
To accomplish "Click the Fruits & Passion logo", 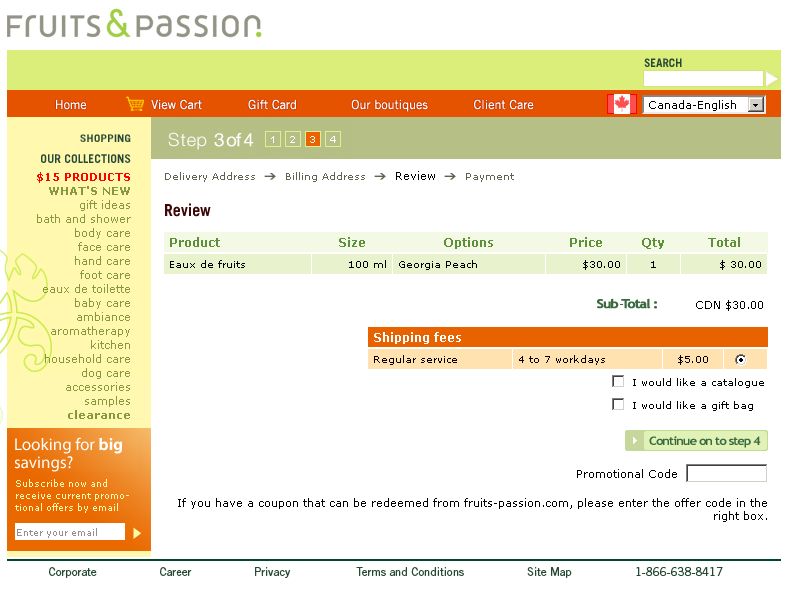I will [x=134, y=24].
